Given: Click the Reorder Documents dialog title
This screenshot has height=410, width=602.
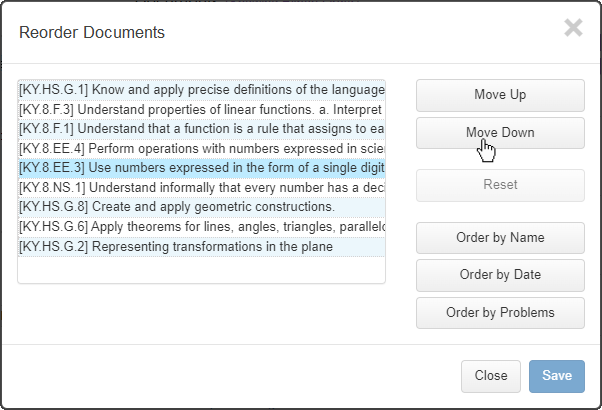Looking at the screenshot, I should click(92, 33).
